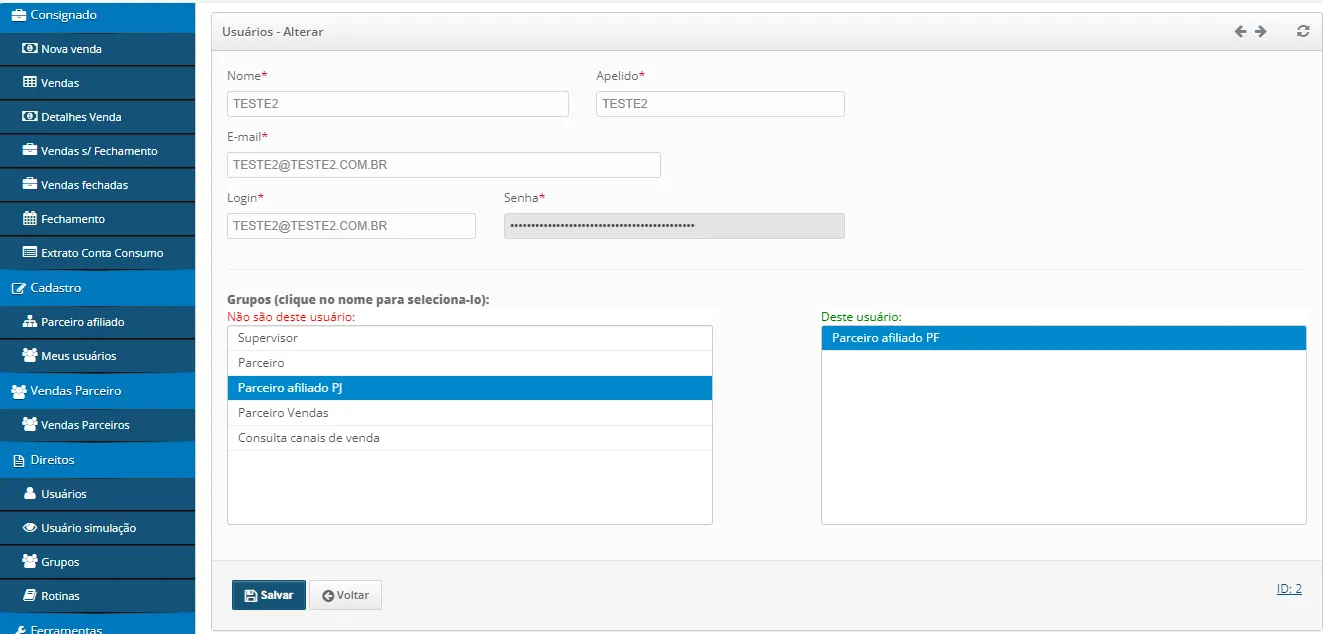Toggle the Direitos sidebar section

(x=52, y=460)
